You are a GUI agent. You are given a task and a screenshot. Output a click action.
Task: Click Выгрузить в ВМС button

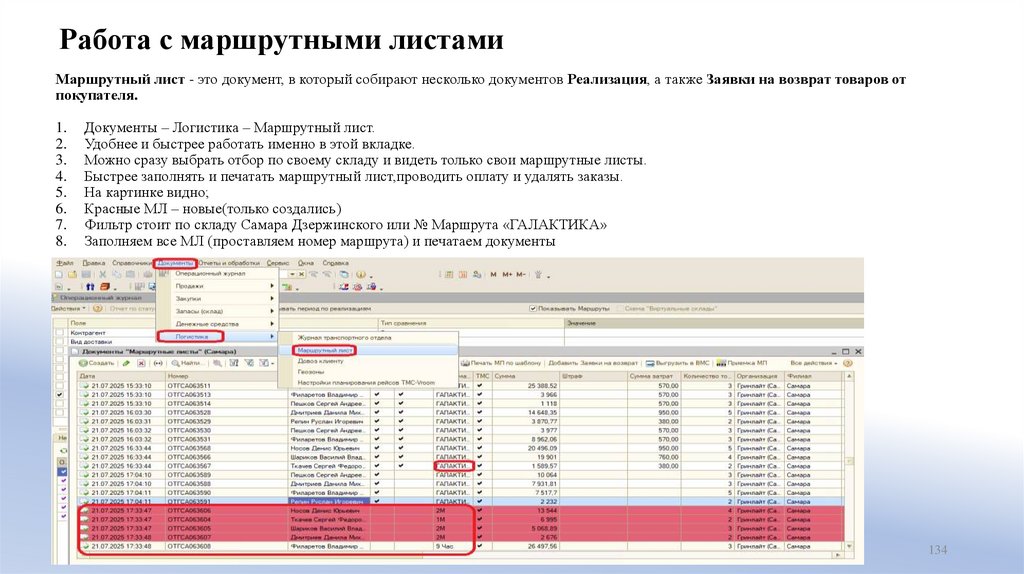(677, 362)
